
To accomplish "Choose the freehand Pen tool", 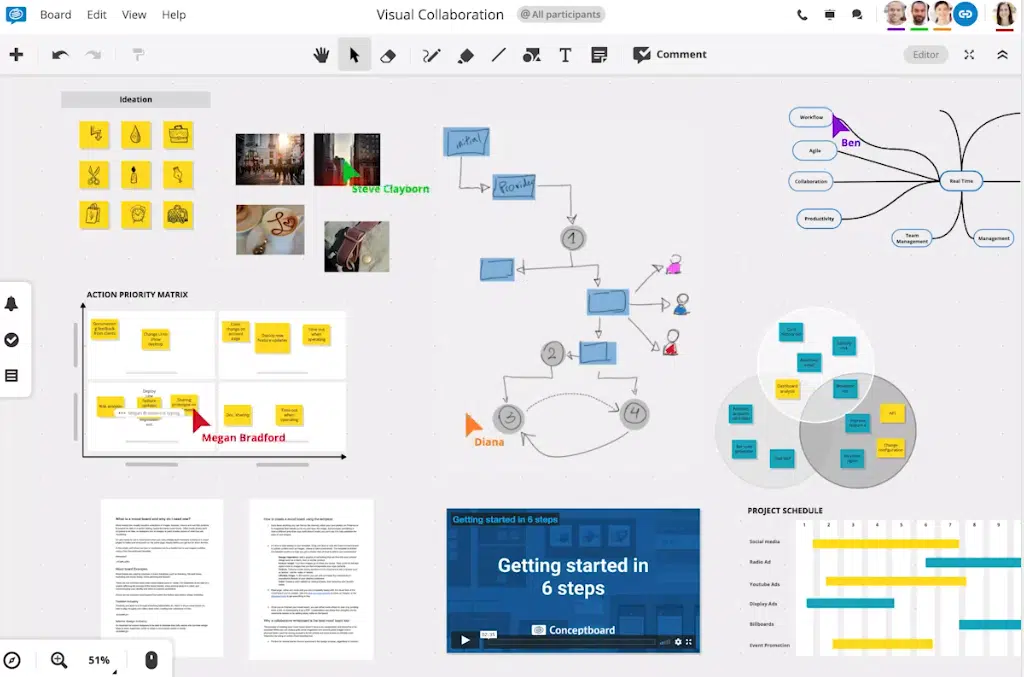I will point(431,55).
